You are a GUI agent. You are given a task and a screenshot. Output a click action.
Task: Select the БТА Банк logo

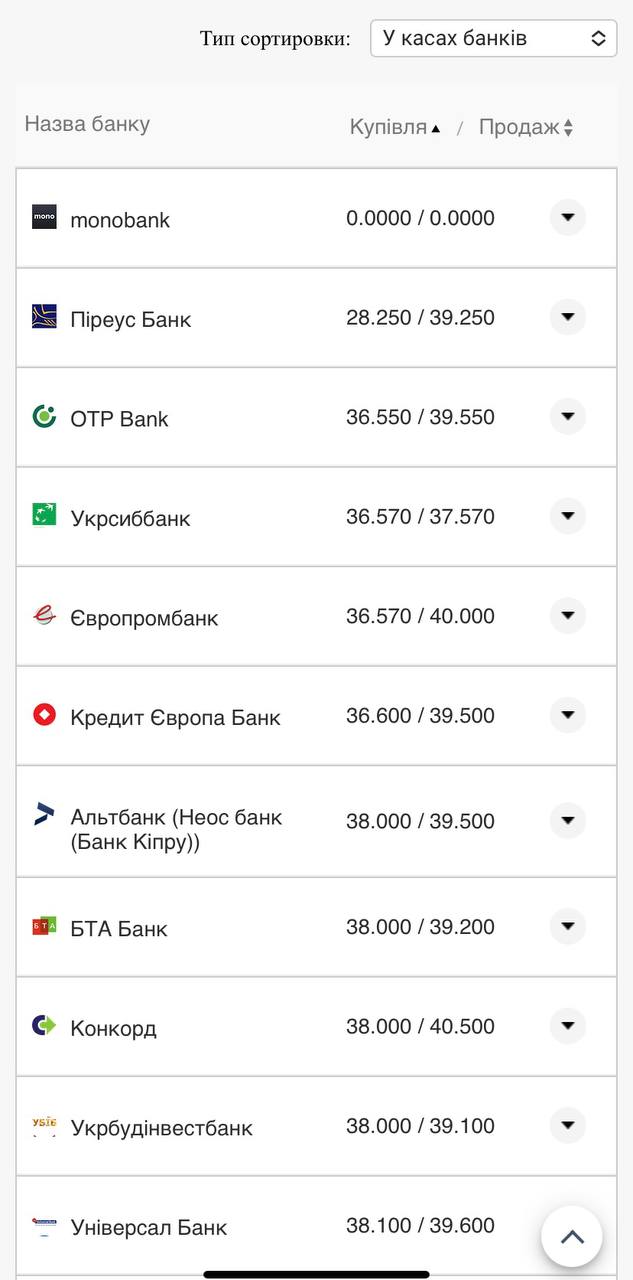[42, 926]
